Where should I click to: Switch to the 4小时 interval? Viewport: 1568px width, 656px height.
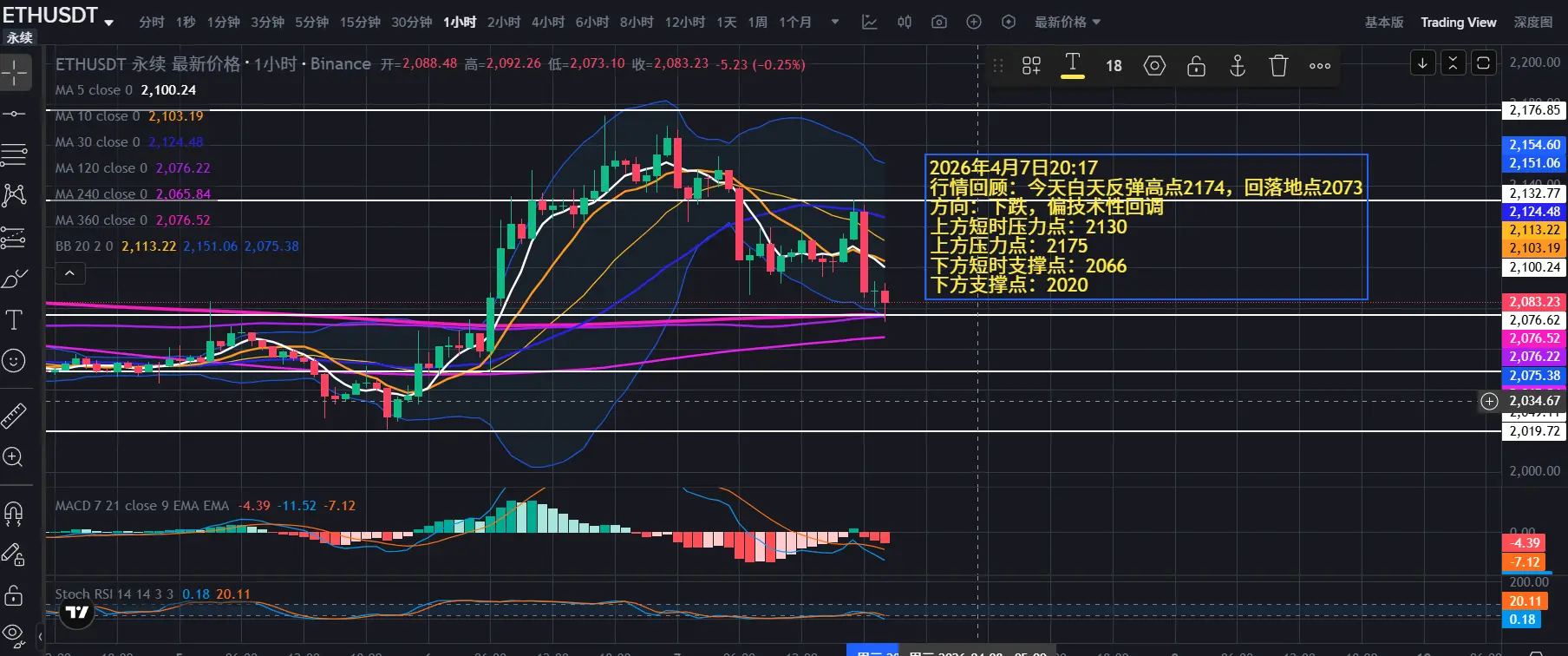pos(548,22)
